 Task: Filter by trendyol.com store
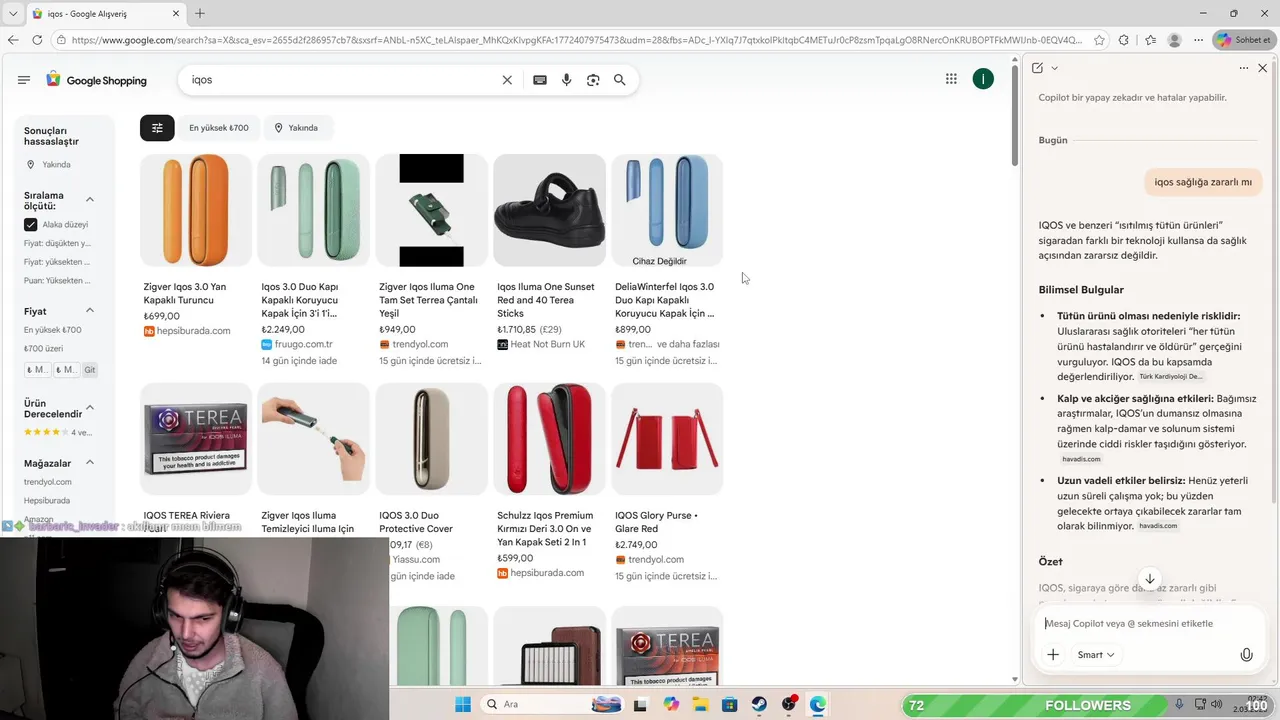[x=48, y=482]
